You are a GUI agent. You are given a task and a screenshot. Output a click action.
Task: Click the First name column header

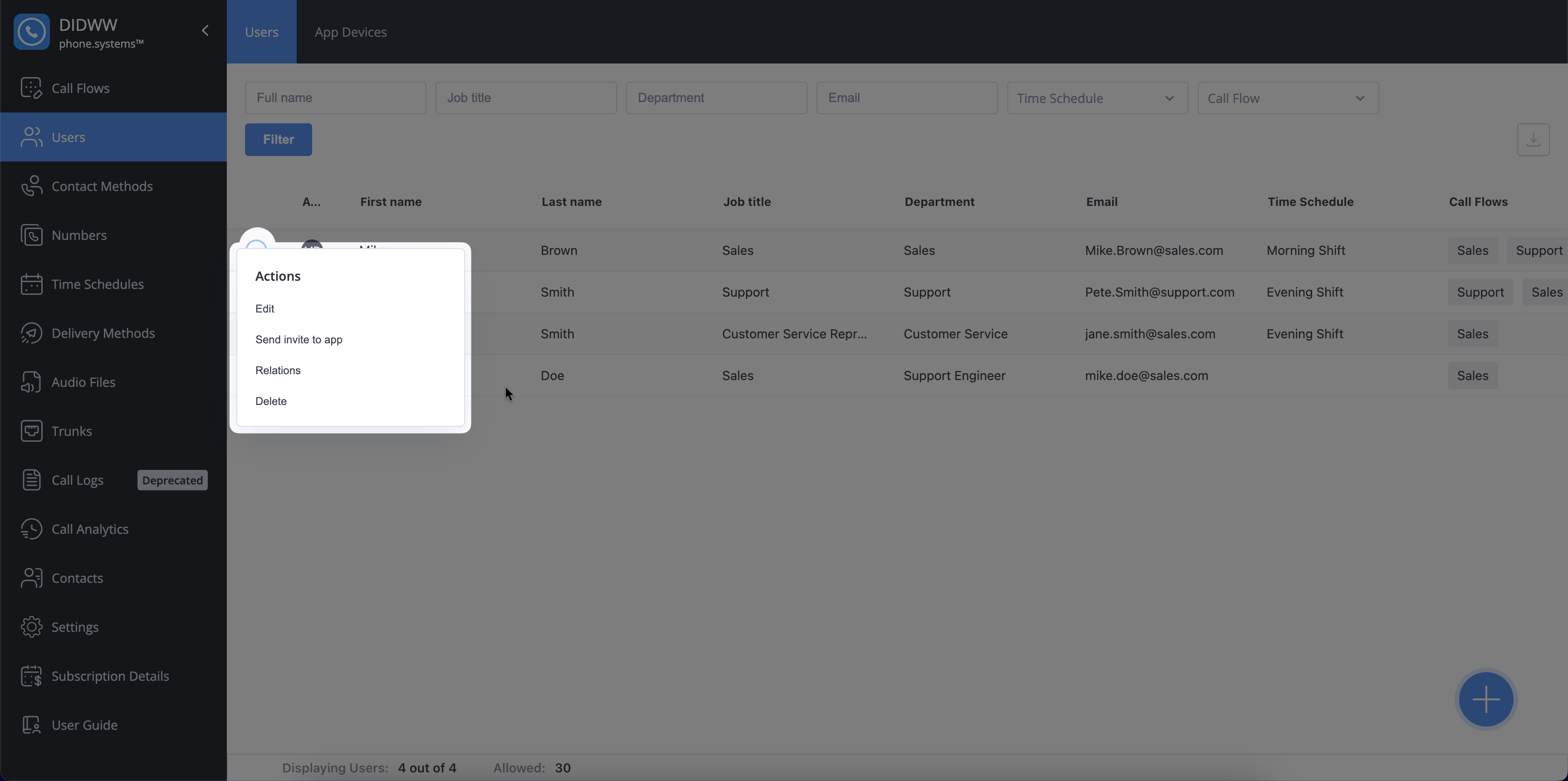pyautogui.click(x=391, y=202)
